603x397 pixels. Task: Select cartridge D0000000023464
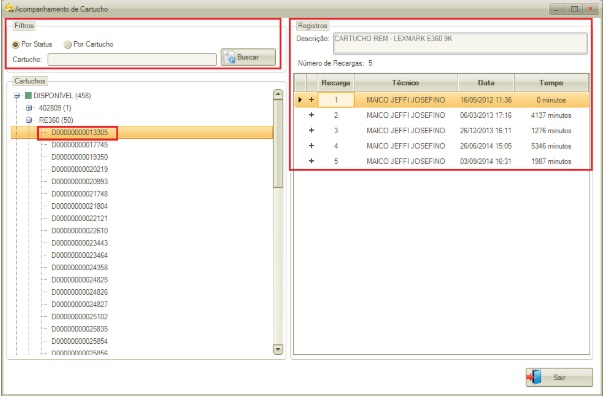click(80, 255)
